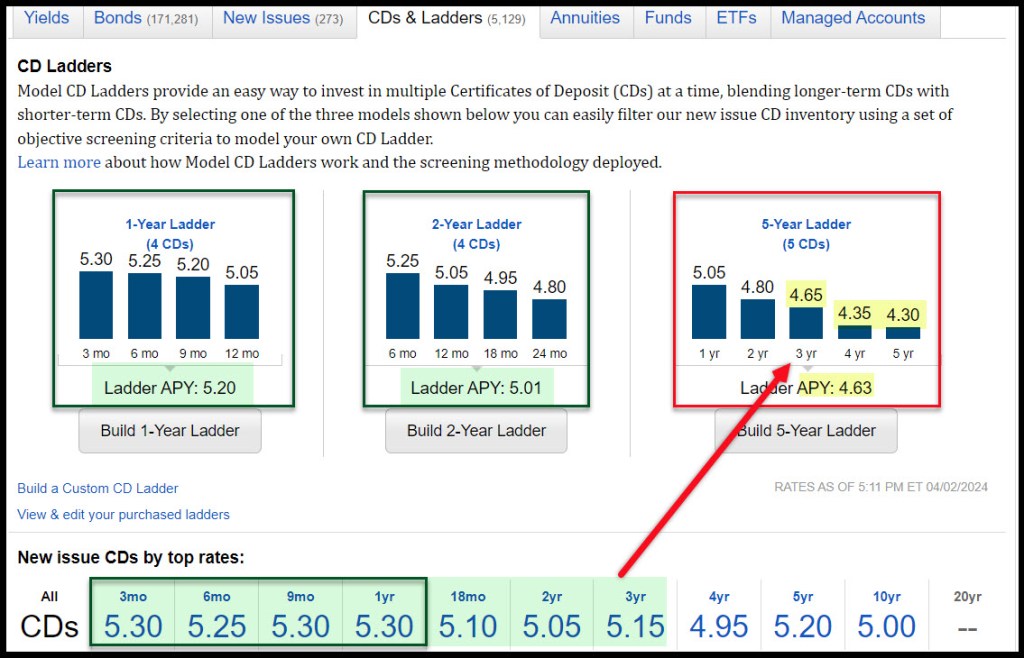Switch to the ETFs tab

tap(736, 18)
